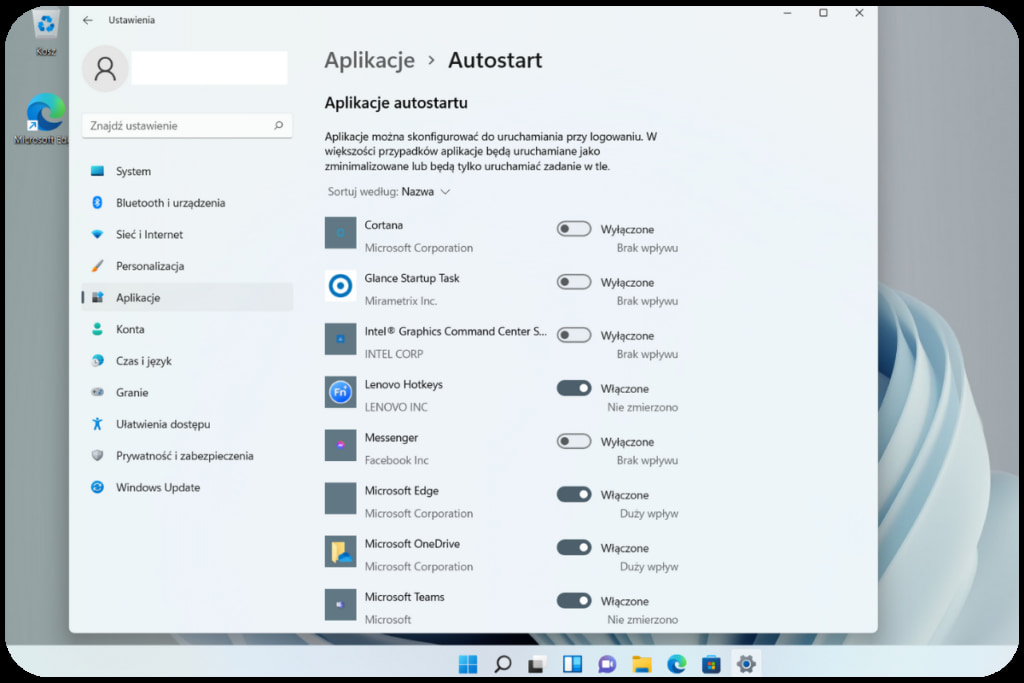This screenshot has width=1024, height=683.
Task: Disable Microsoft OneDrive autostart
Action: 573,547
